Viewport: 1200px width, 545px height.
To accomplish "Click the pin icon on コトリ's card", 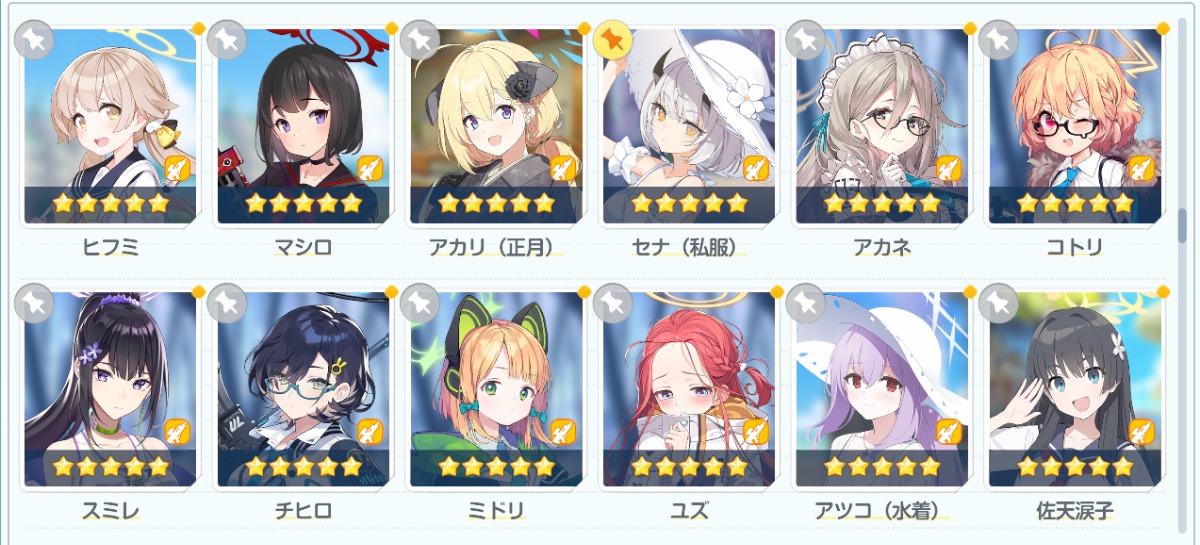I will [x=997, y=41].
